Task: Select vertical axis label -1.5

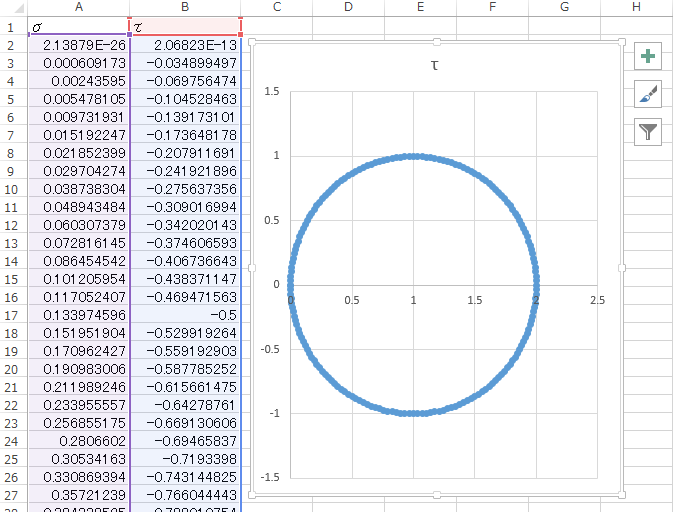Action: (x=270, y=477)
